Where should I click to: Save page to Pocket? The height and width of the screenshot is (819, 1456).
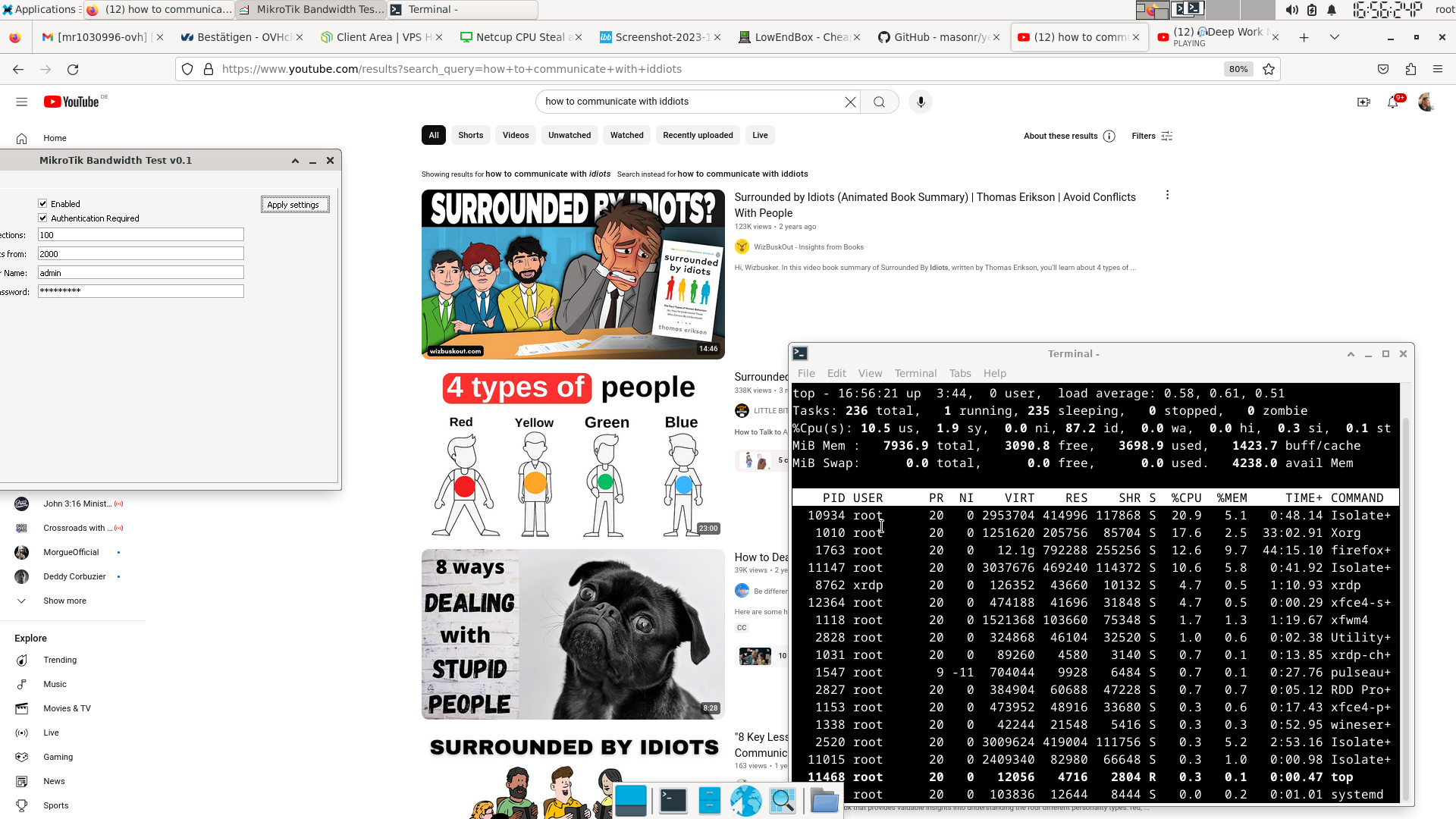(x=1383, y=69)
